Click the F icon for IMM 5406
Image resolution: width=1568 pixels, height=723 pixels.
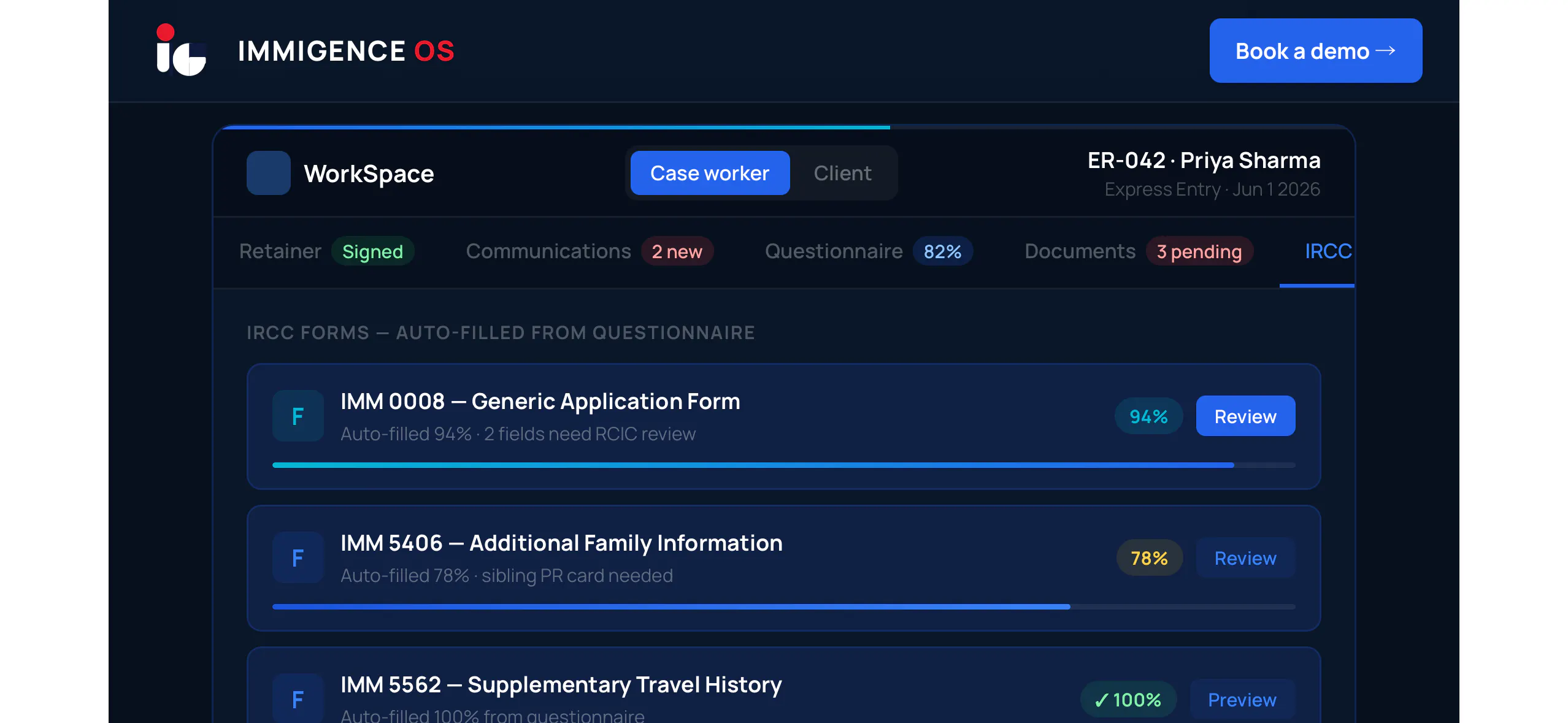[298, 557]
